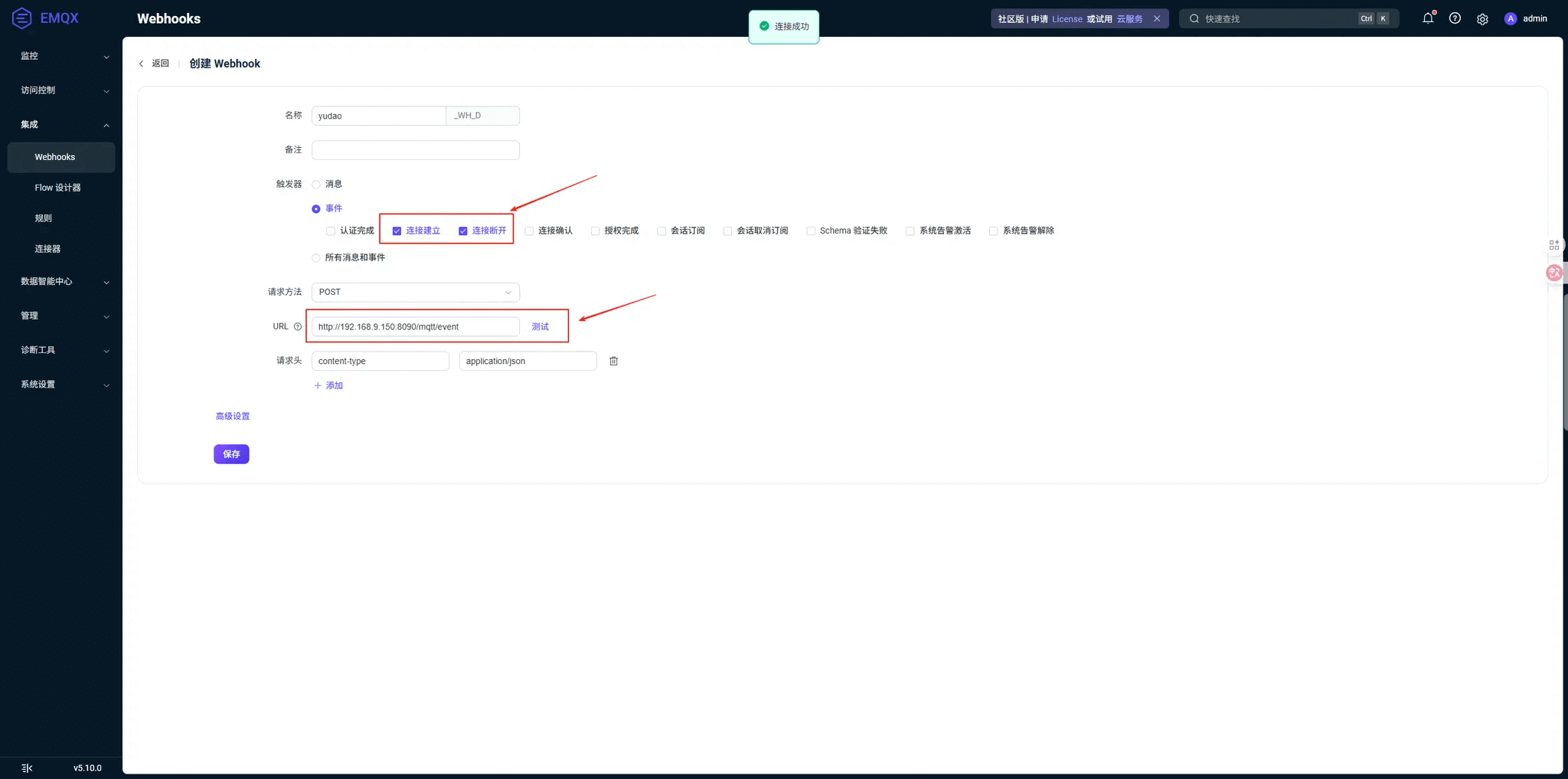Click the 测试 link next to the URL
Screen dimensions: 1568x779
click(541, 326)
